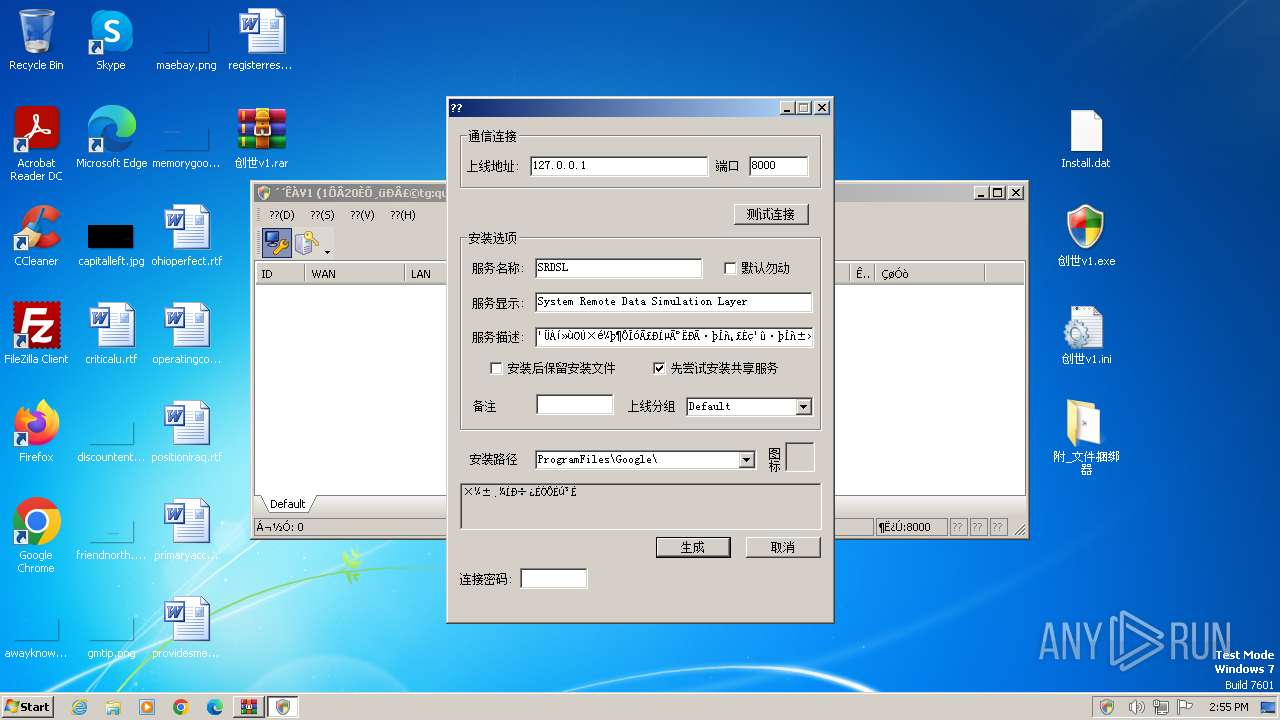Open Windows Explorer taskbar icon
Image resolution: width=1280 pixels, height=720 pixels.
click(113, 707)
